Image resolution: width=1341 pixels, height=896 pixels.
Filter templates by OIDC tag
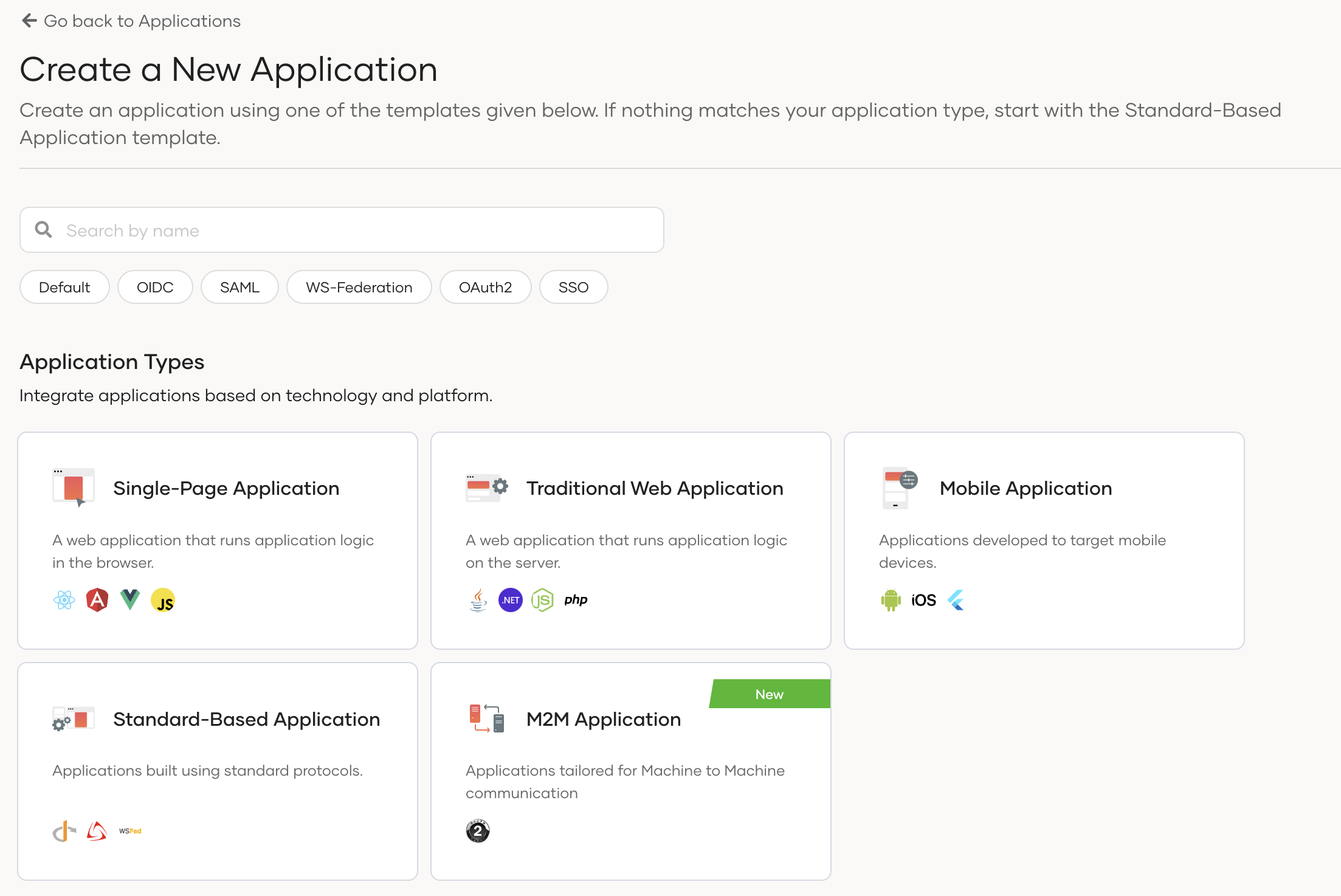pos(155,287)
